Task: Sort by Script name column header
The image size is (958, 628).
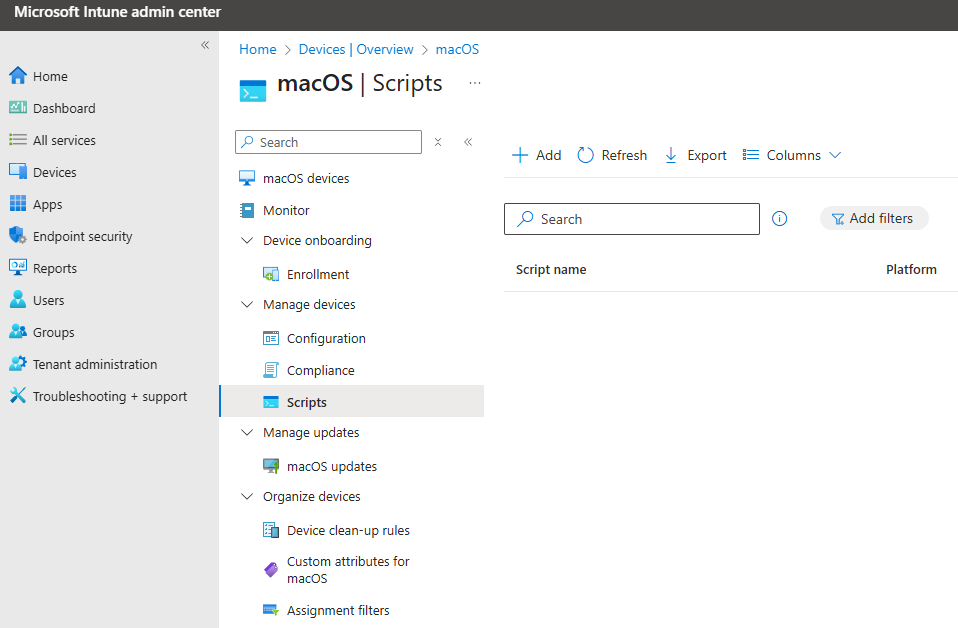Action: [551, 269]
